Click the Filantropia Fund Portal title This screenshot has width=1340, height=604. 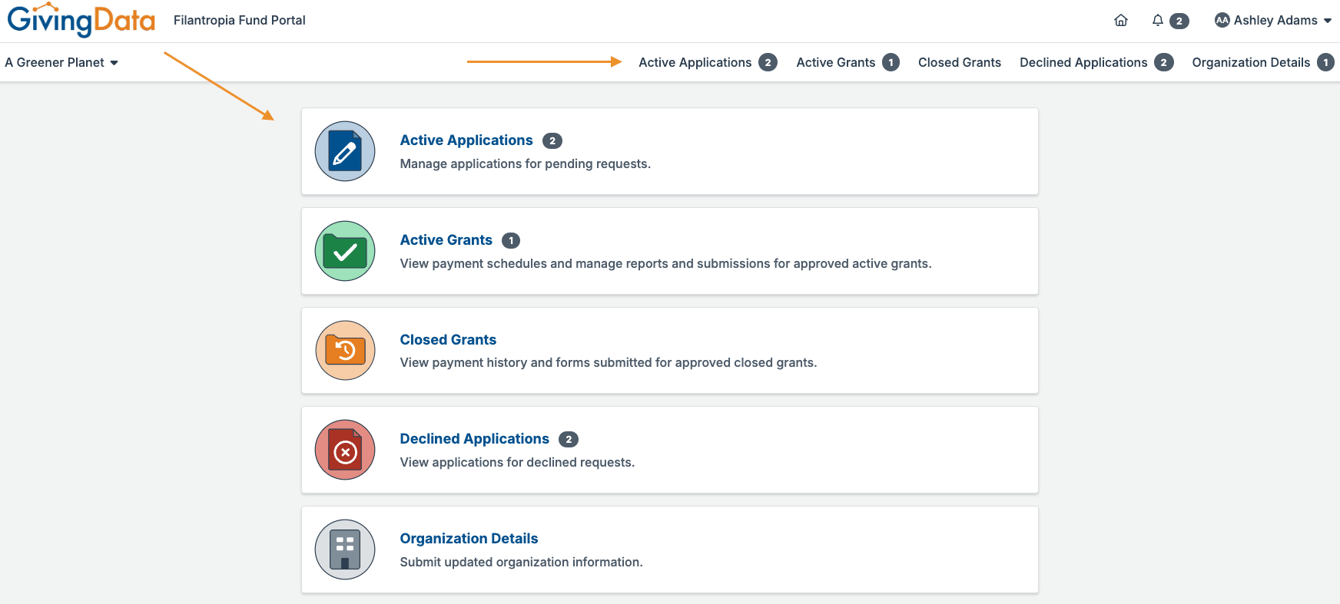click(x=239, y=19)
